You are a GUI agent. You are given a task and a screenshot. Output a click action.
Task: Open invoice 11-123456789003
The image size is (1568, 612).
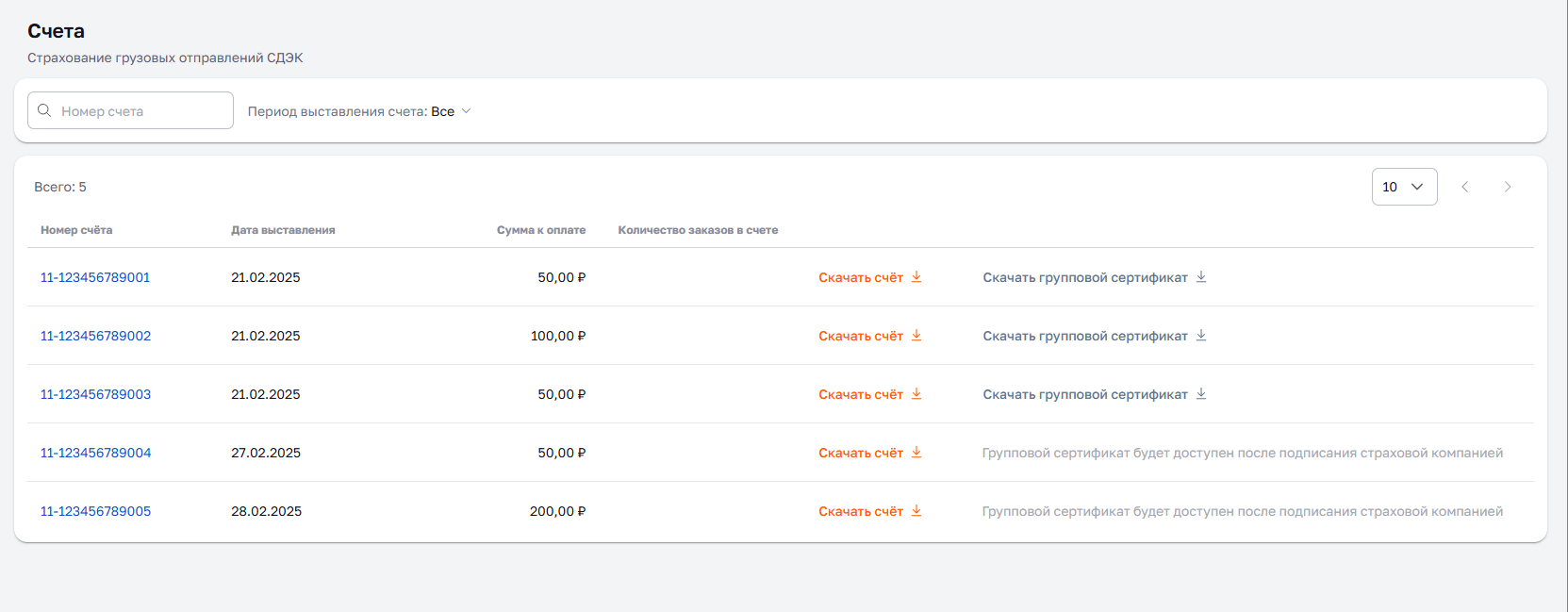pos(95,394)
